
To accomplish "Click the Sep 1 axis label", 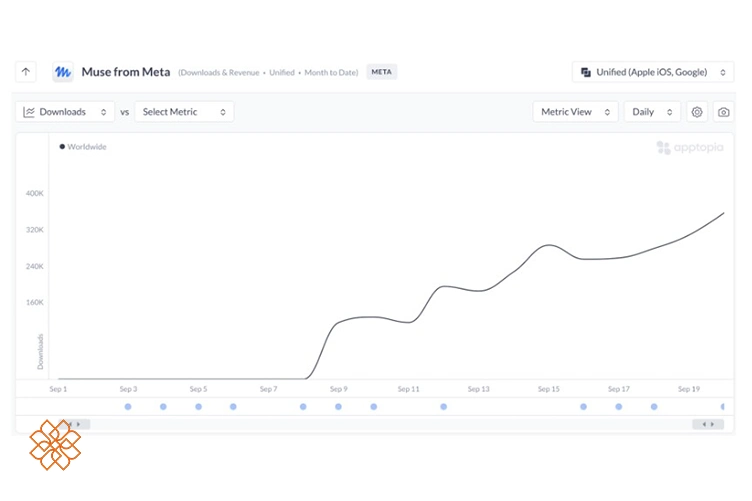I will pos(59,389).
